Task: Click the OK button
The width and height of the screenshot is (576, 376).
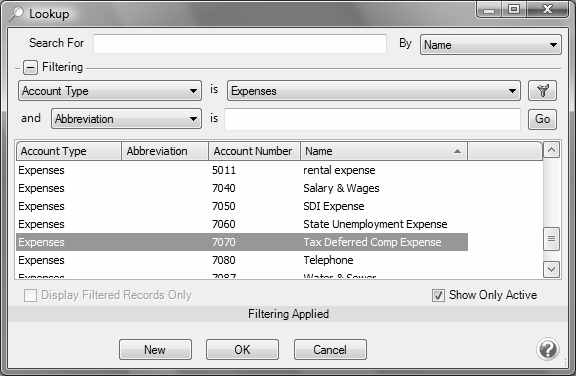Action: tap(242, 349)
